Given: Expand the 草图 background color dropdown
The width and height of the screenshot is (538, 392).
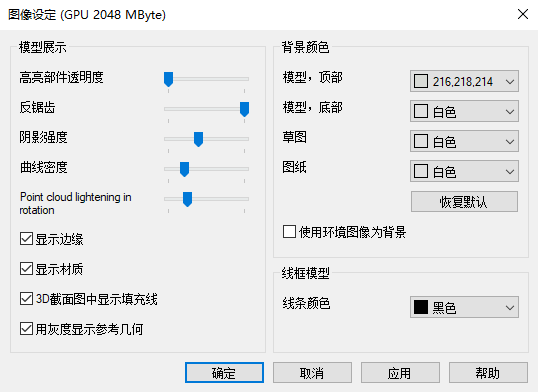Looking at the screenshot, I should 464,141.
